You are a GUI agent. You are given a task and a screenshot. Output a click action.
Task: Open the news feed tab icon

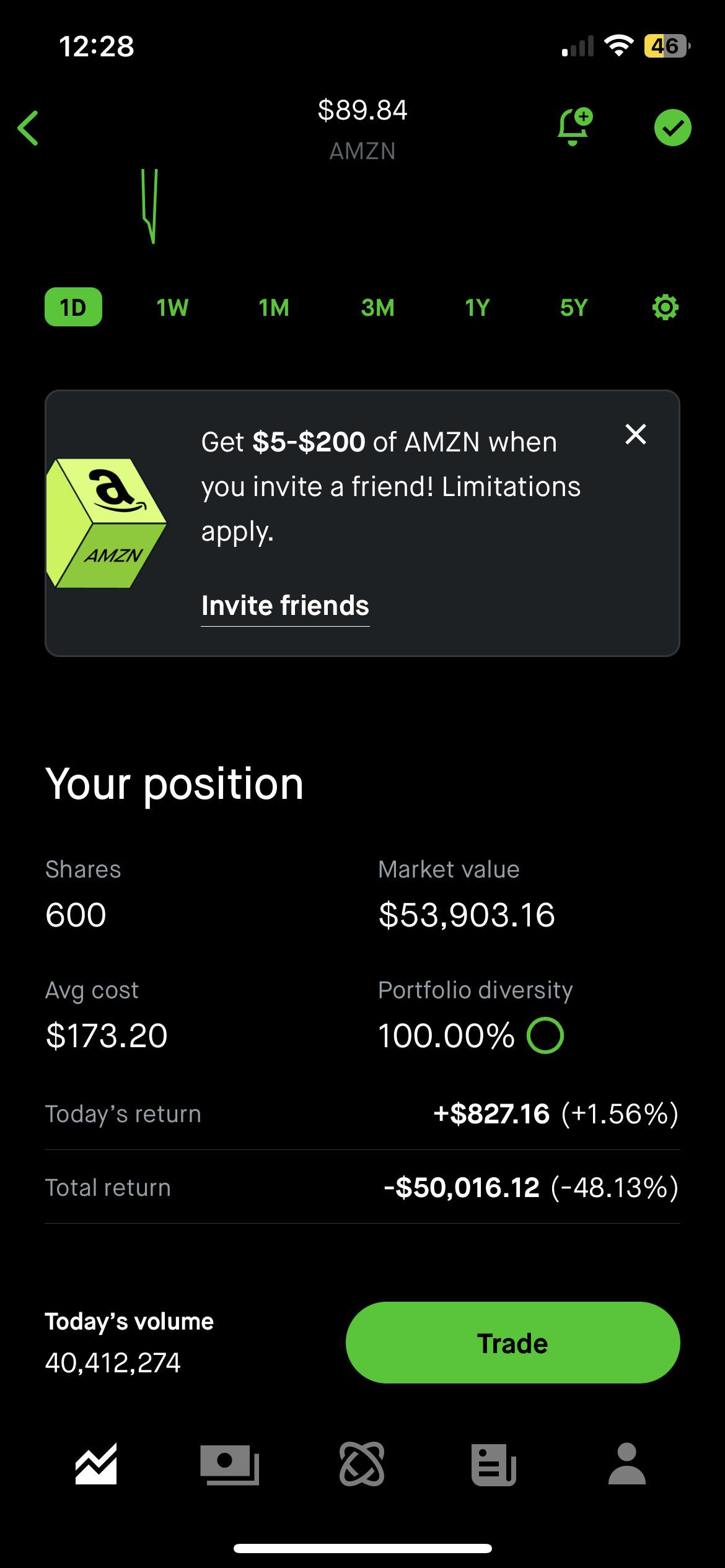tap(494, 1464)
